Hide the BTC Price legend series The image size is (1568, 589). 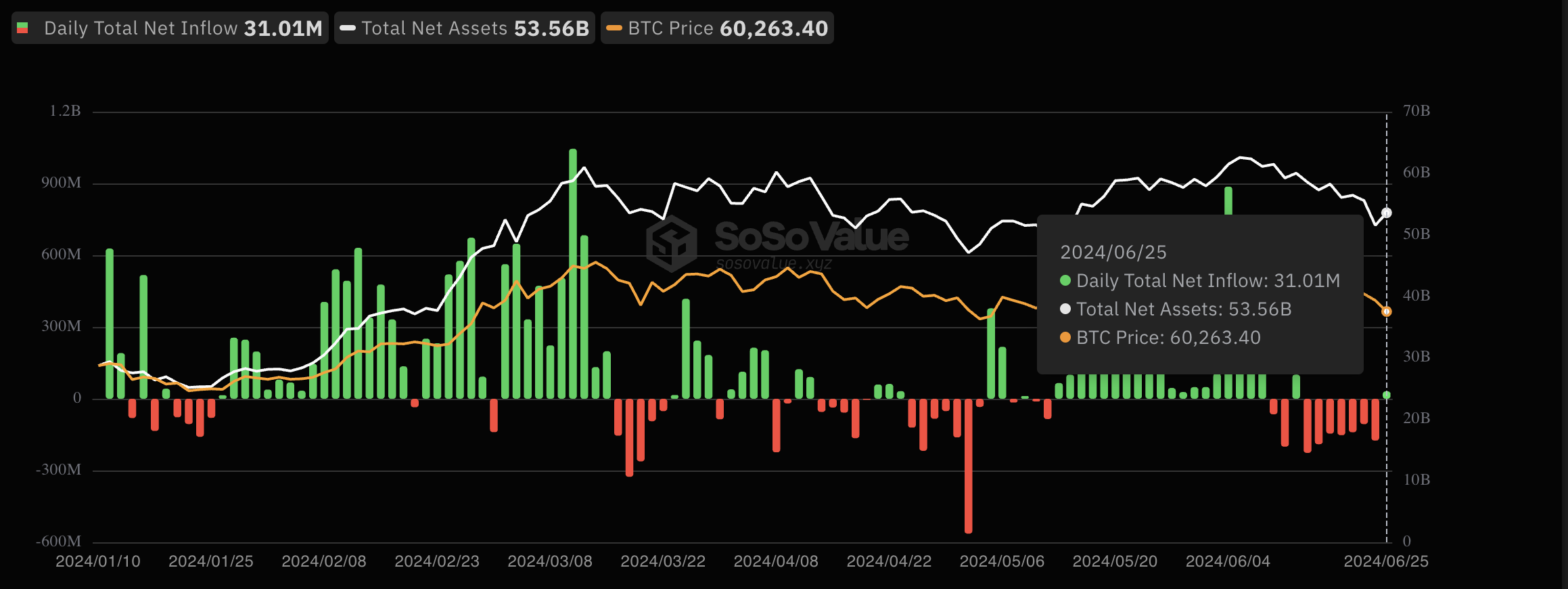717,28
